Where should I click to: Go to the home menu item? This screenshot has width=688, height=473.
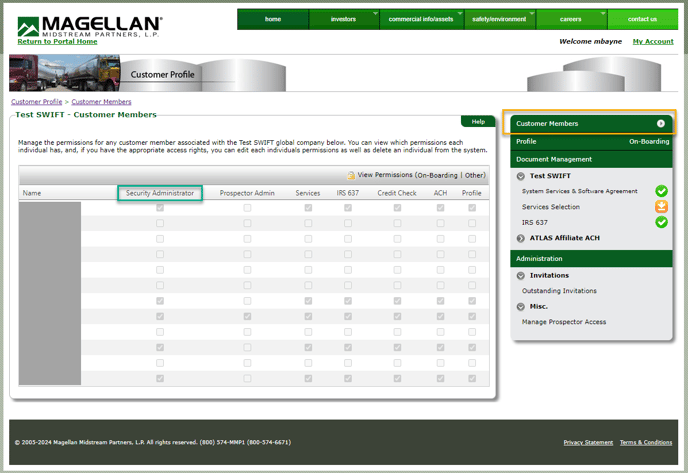[x=273, y=19]
